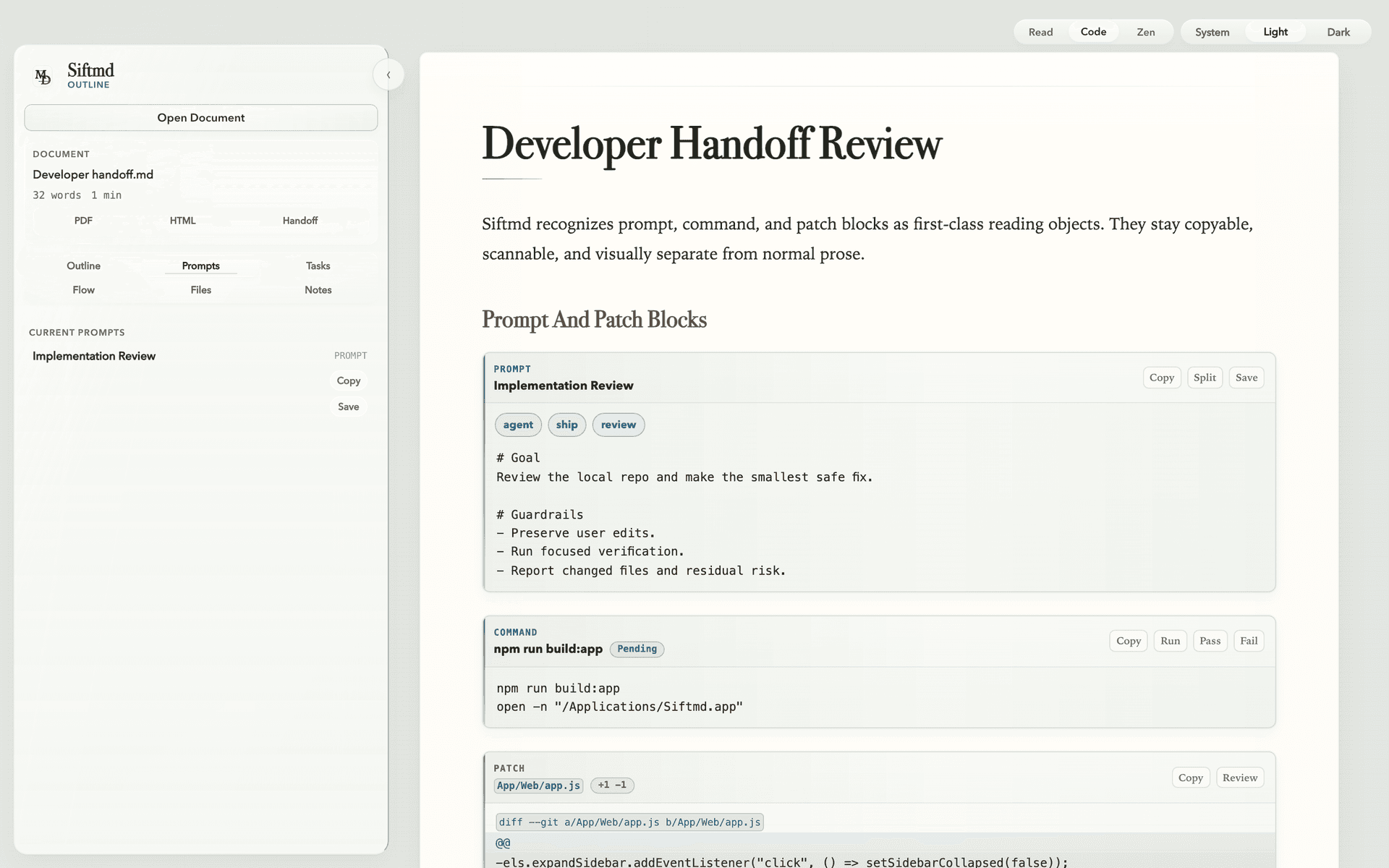Click the Siftmd app name

91,70
